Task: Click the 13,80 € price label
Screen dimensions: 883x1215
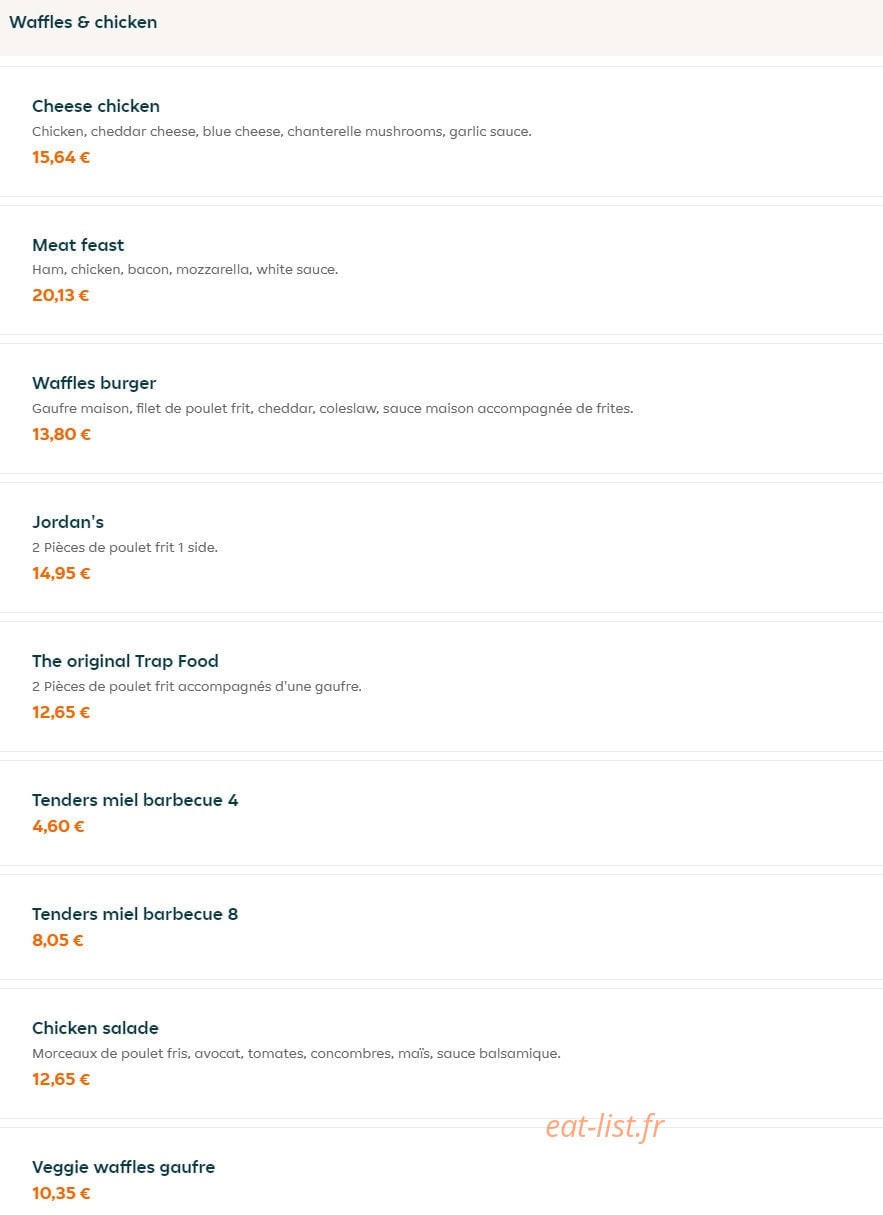Action: point(61,434)
